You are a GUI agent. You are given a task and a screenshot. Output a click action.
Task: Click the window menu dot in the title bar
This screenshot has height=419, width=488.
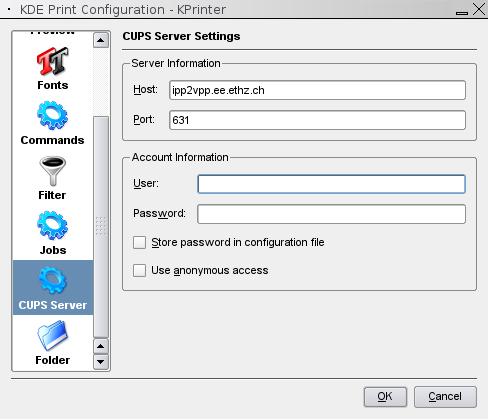pos(9,9)
